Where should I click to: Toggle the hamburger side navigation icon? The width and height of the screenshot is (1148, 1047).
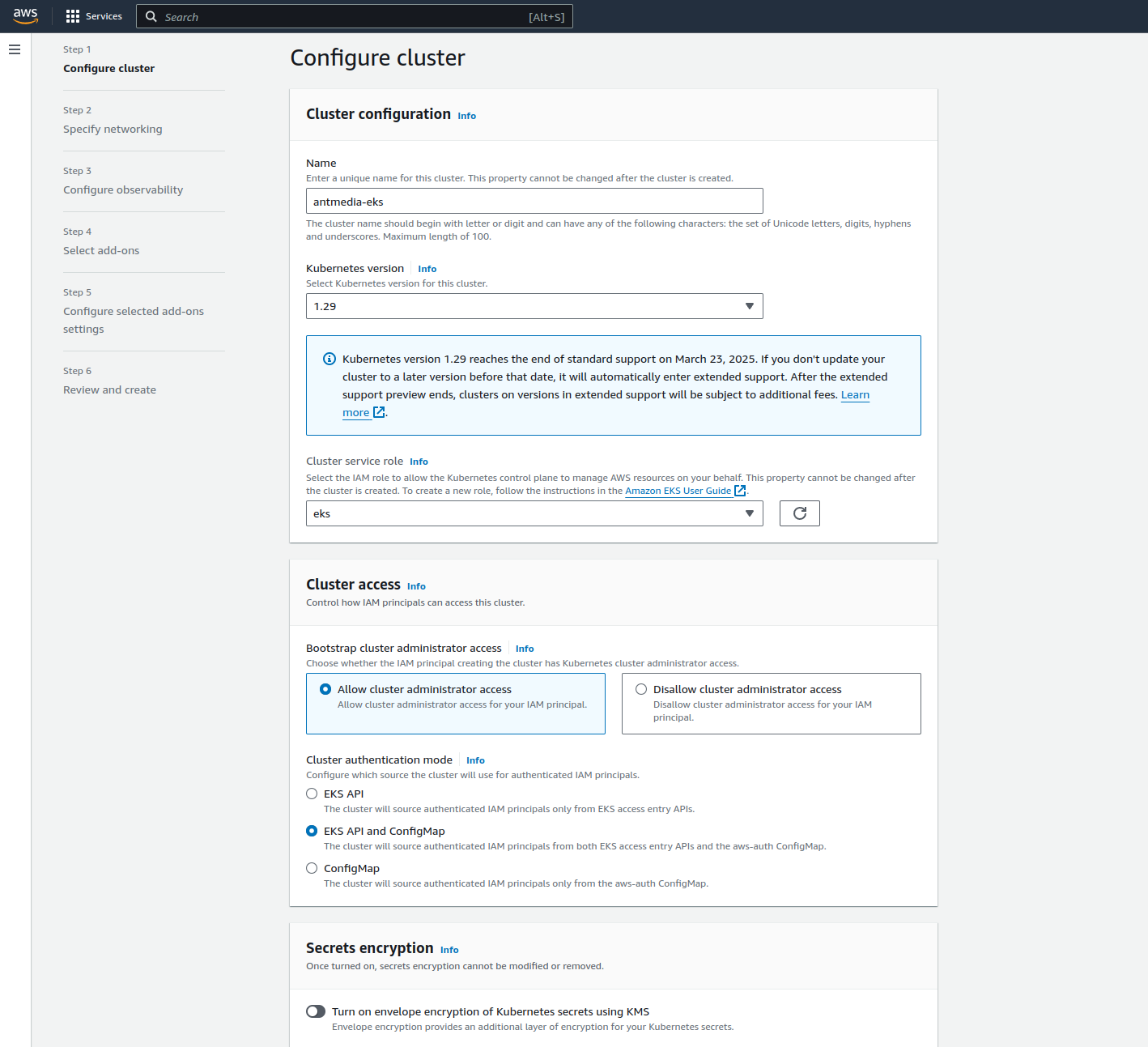click(15, 49)
